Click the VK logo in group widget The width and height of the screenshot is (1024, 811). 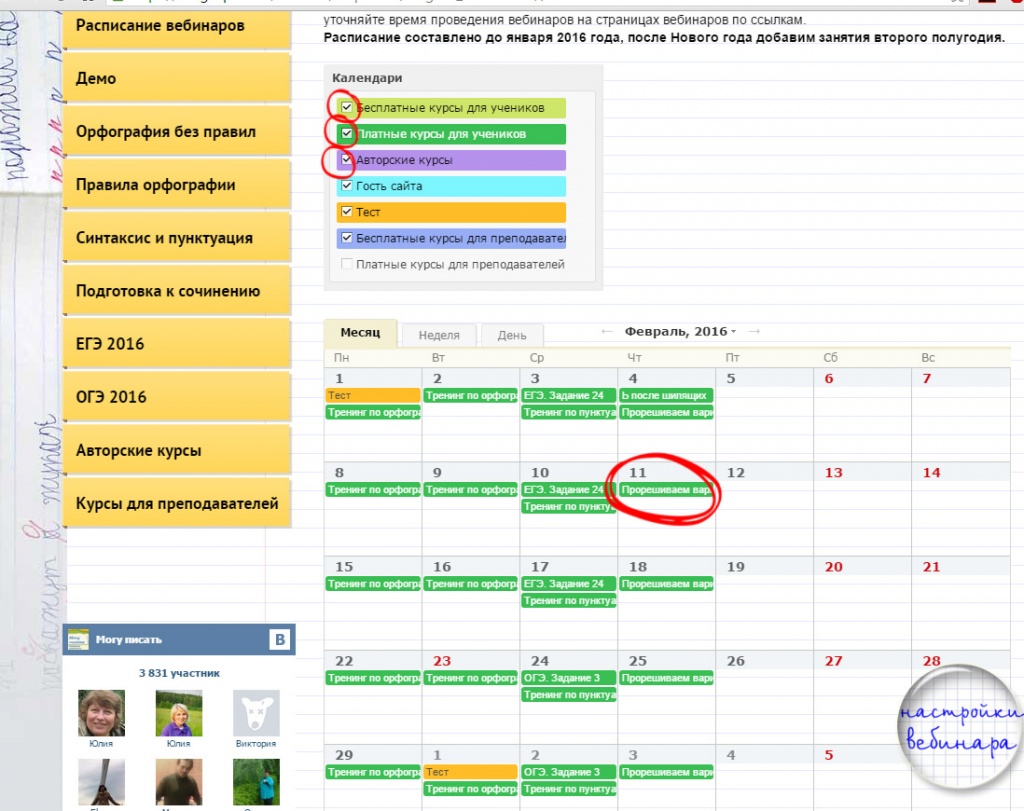coord(281,640)
